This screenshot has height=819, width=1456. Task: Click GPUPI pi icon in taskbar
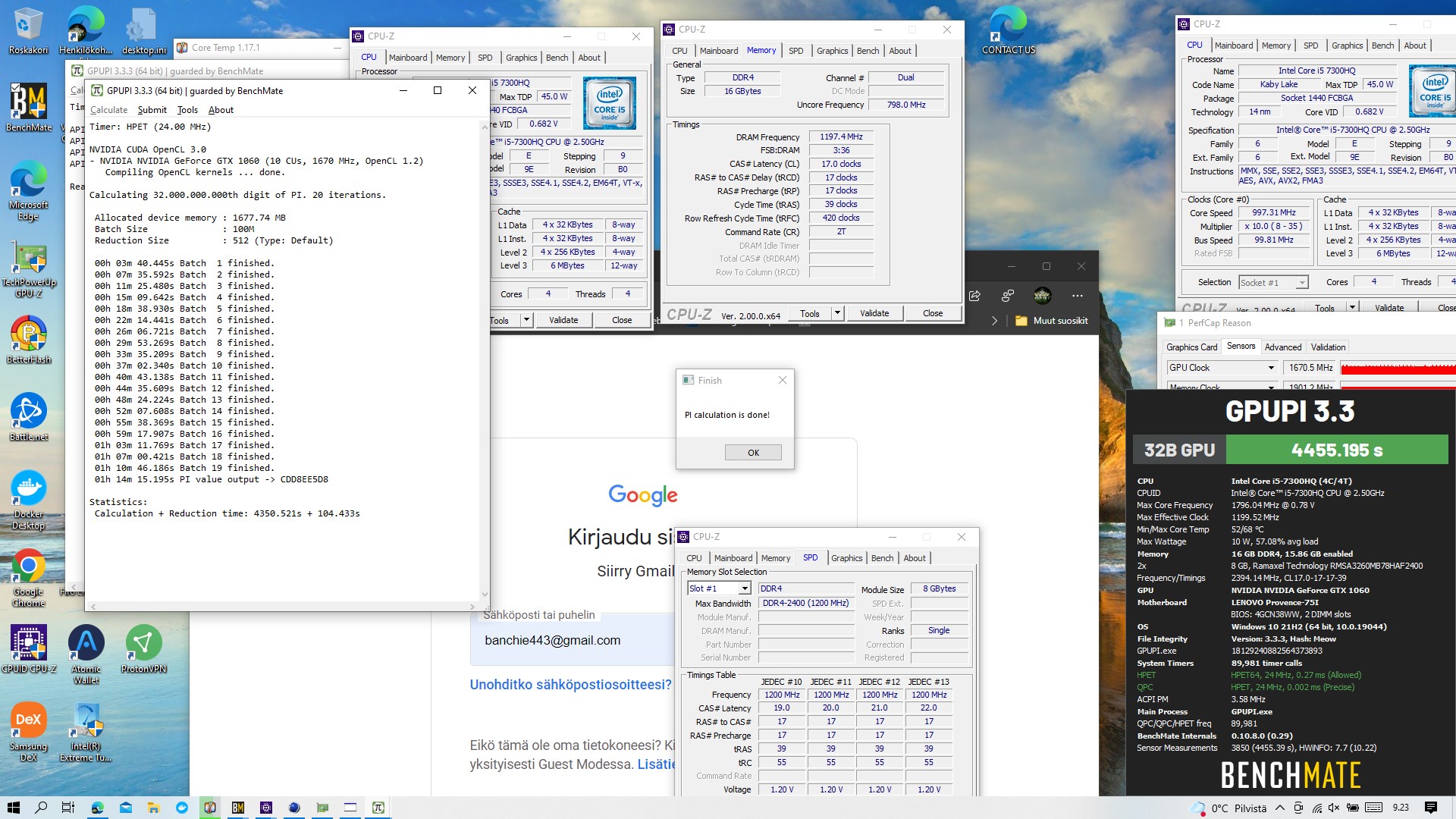pos(378,808)
